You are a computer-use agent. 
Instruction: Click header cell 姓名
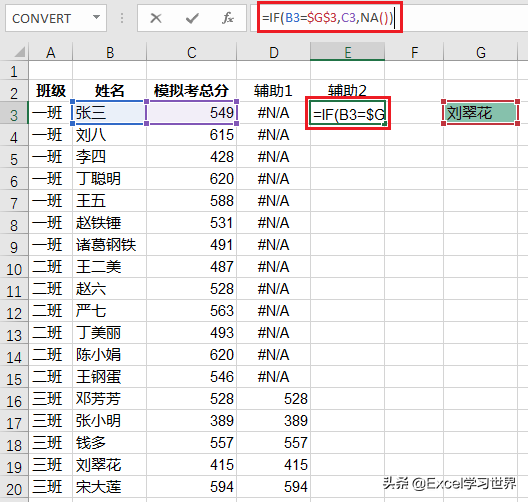(110, 91)
